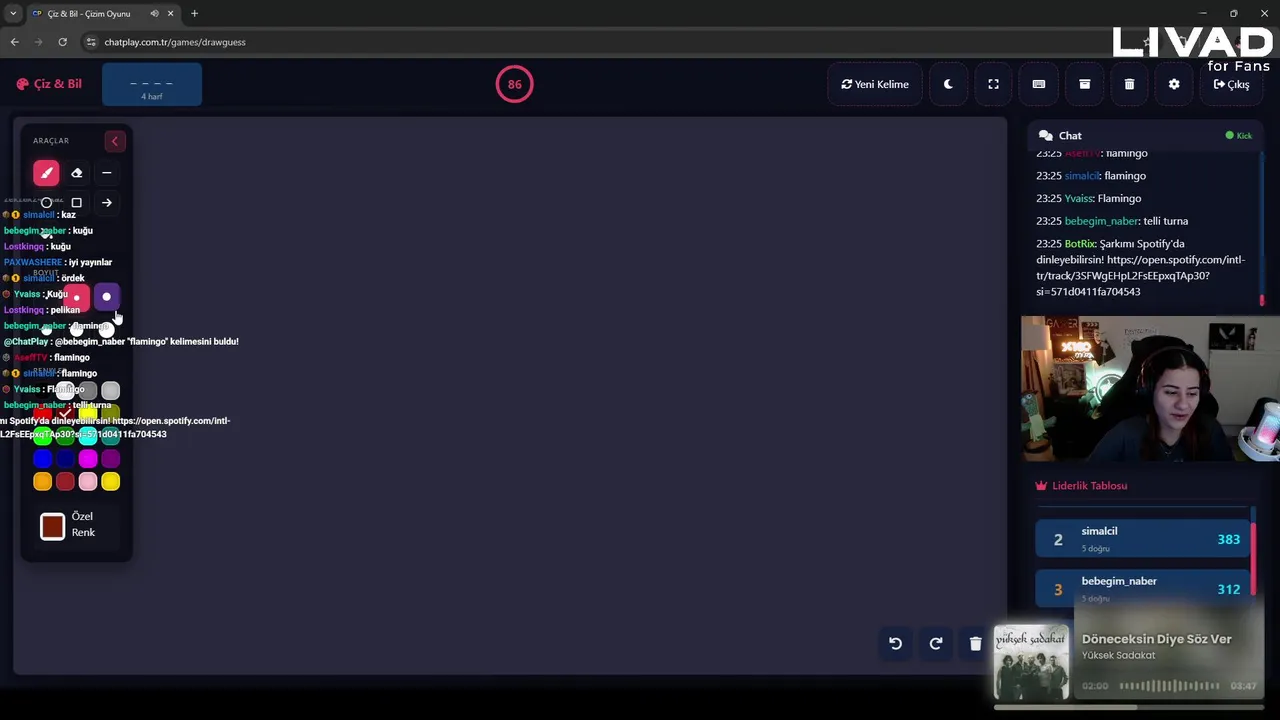The image size is (1280, 720).
Task: Select the straight line tool
Action: (106, 173)
